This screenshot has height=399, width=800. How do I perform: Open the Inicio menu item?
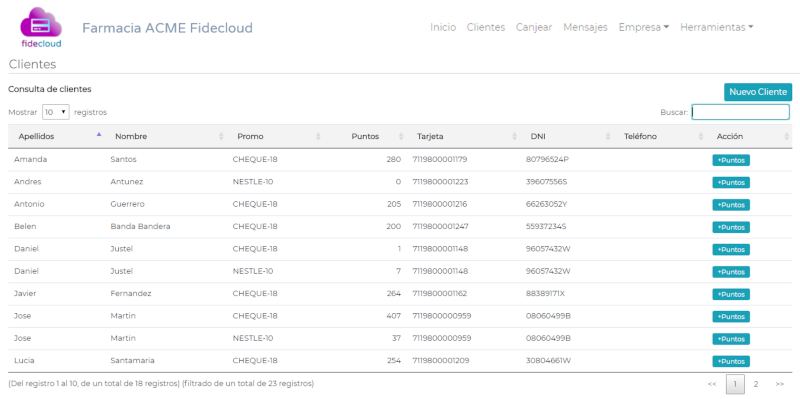point(443,28)
